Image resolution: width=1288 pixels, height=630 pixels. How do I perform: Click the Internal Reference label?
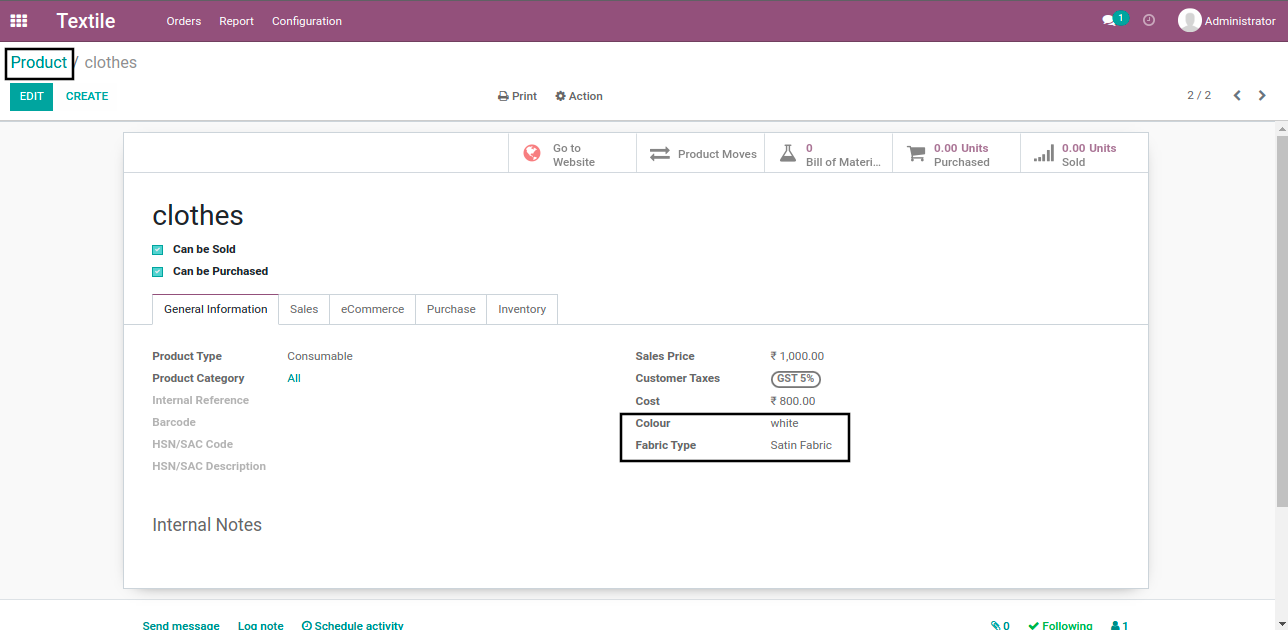coord(201,401)
